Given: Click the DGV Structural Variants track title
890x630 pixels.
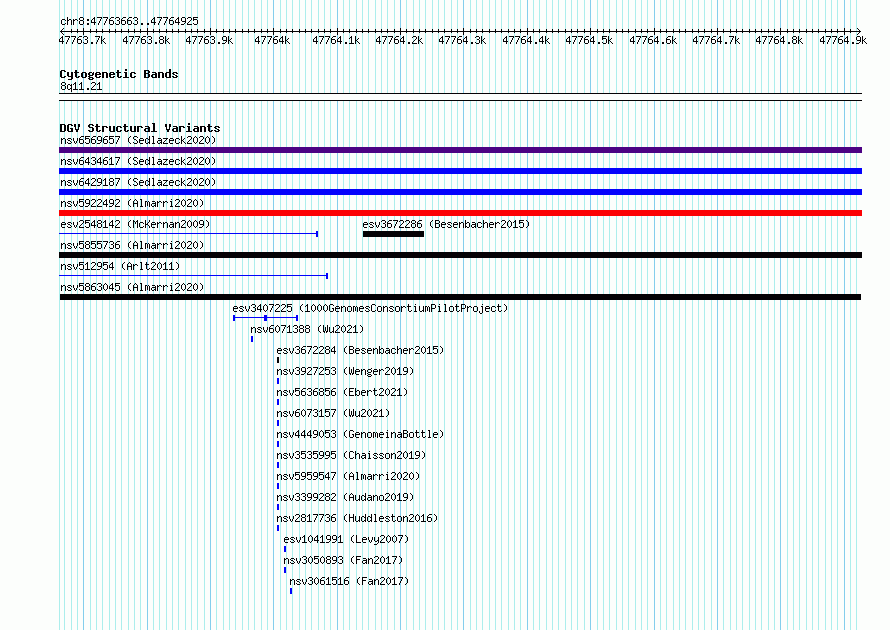Looking at the screenshot, I should [140, 128].
